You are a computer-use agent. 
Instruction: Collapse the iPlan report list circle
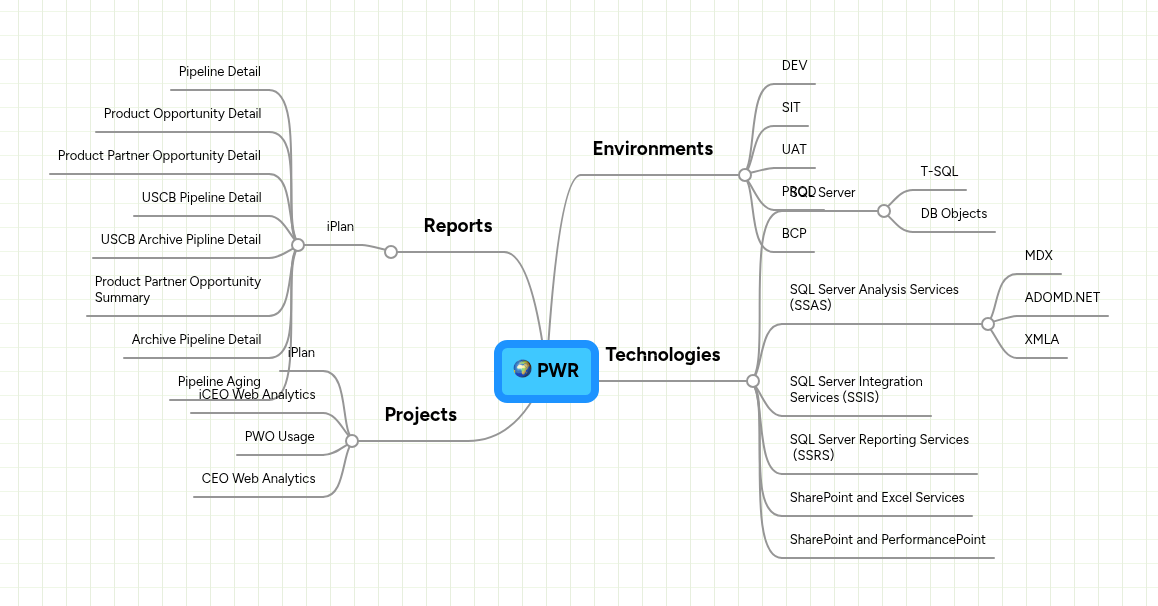coord(298,245)
